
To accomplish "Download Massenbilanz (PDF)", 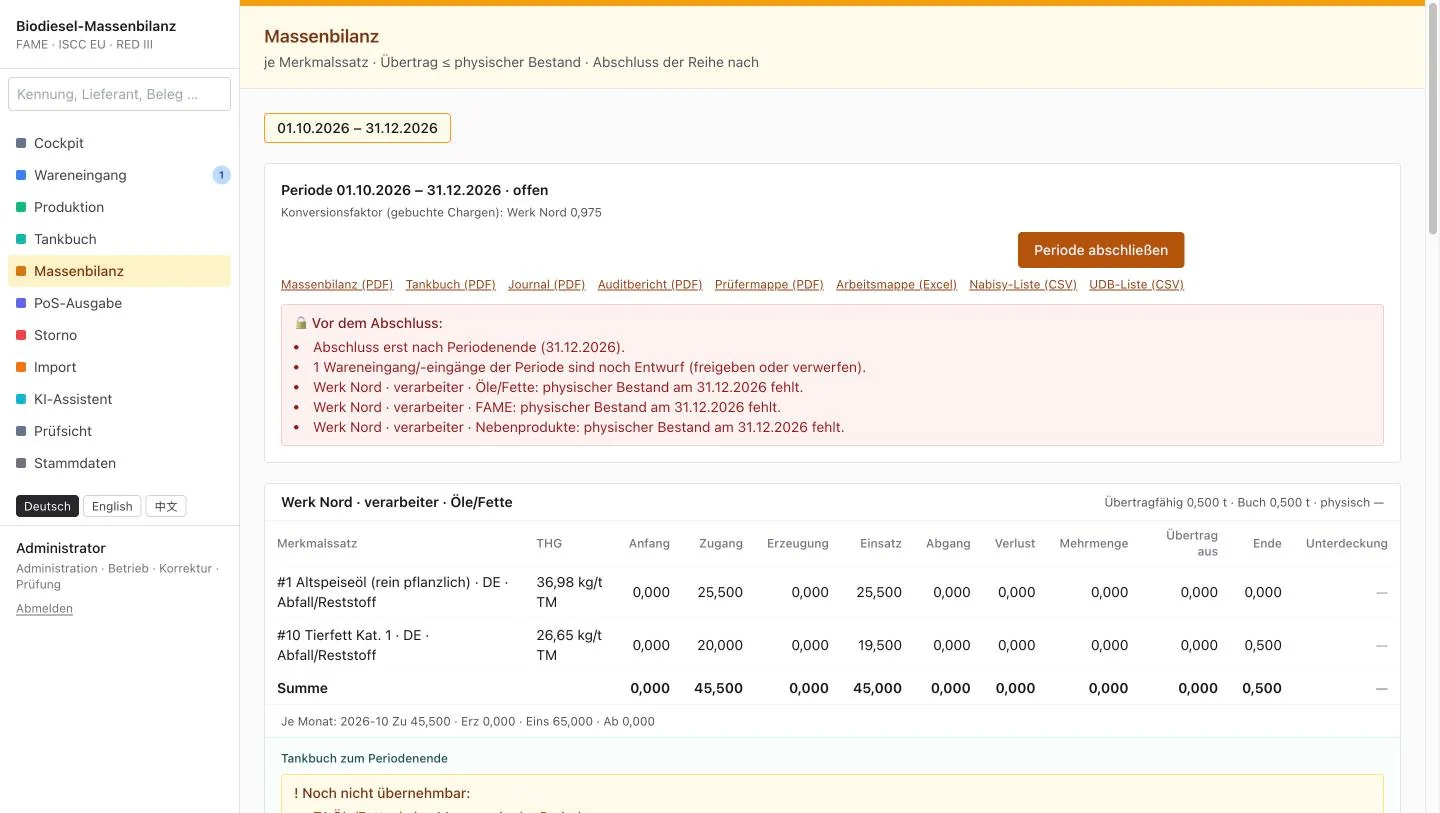I will pos(337,284).
